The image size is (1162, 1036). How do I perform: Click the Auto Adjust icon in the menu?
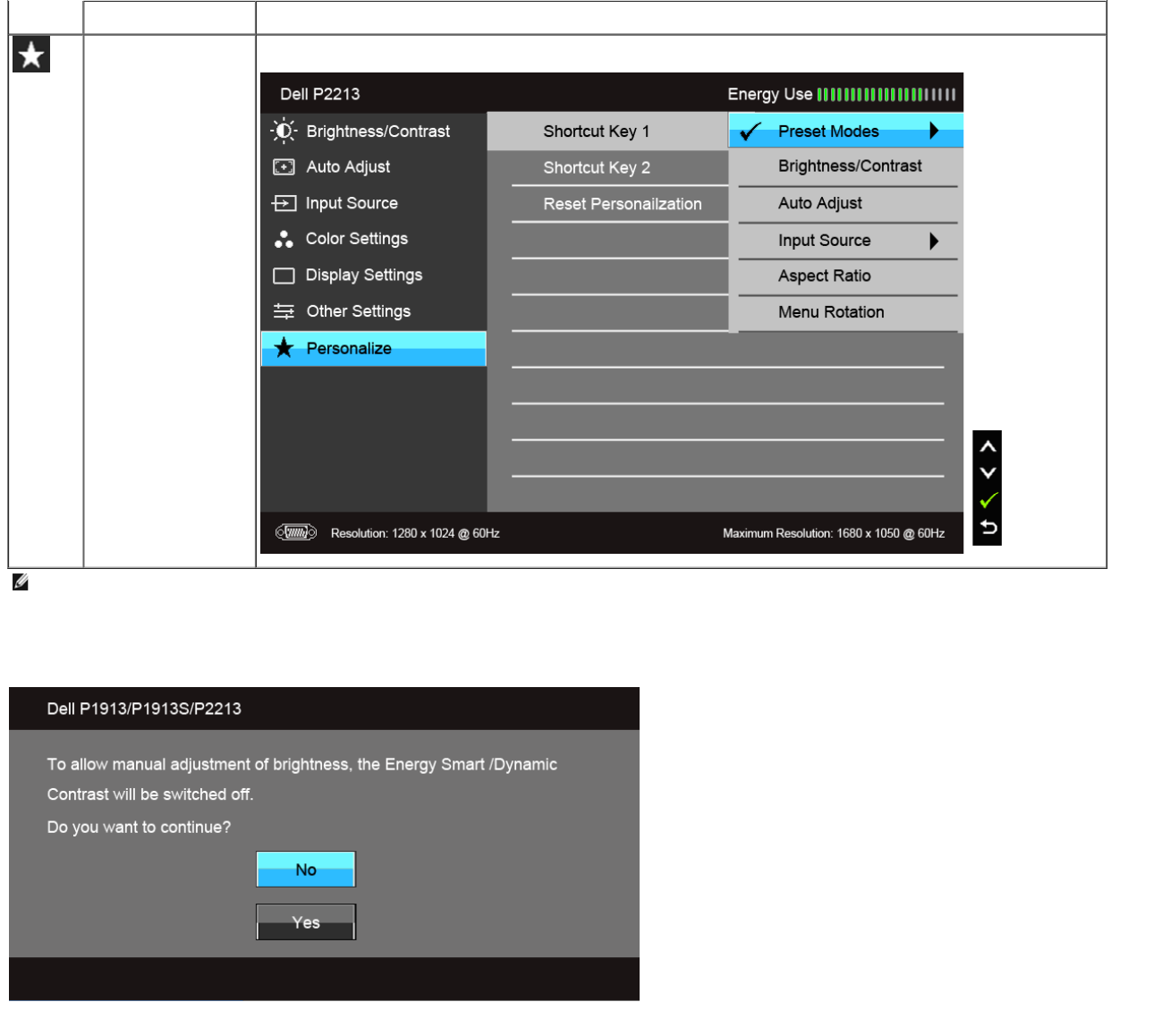click(284, 167)
